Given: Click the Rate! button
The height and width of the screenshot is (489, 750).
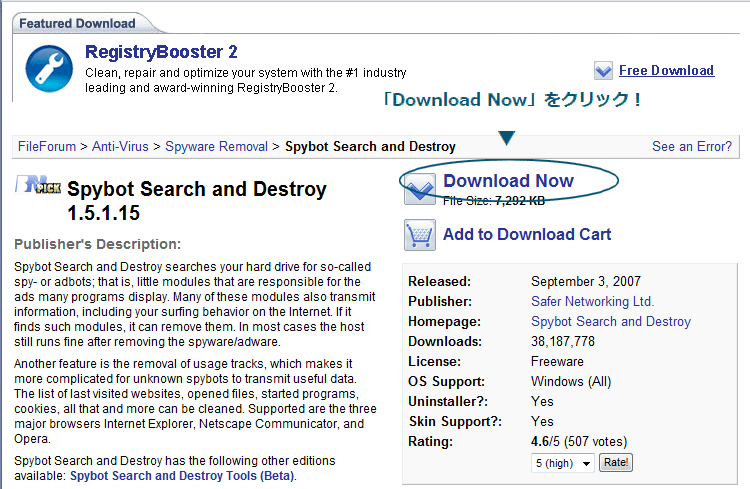Looking at the screenshot, I should click(616, 463).
